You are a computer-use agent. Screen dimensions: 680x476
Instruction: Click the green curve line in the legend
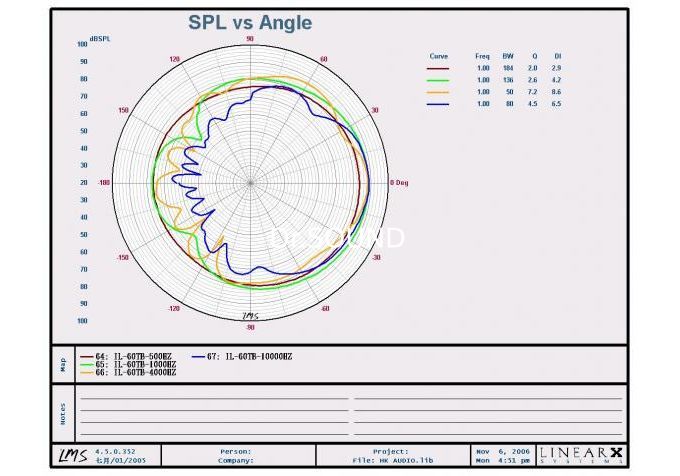click(438, 80)
